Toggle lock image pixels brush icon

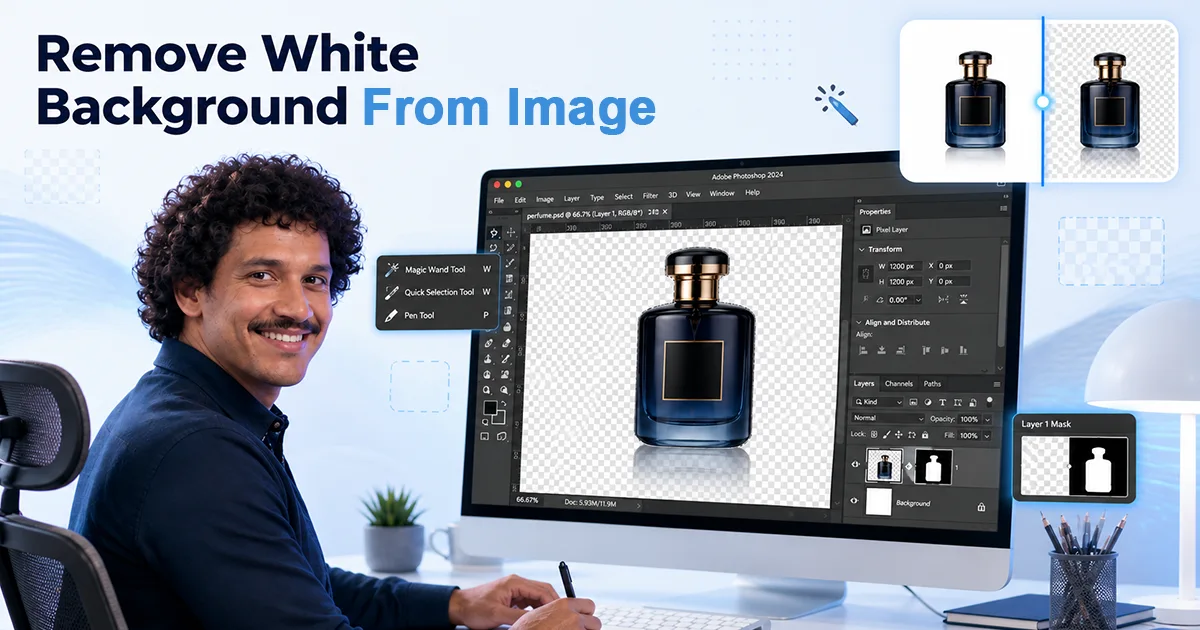click(x=887, y=434)
